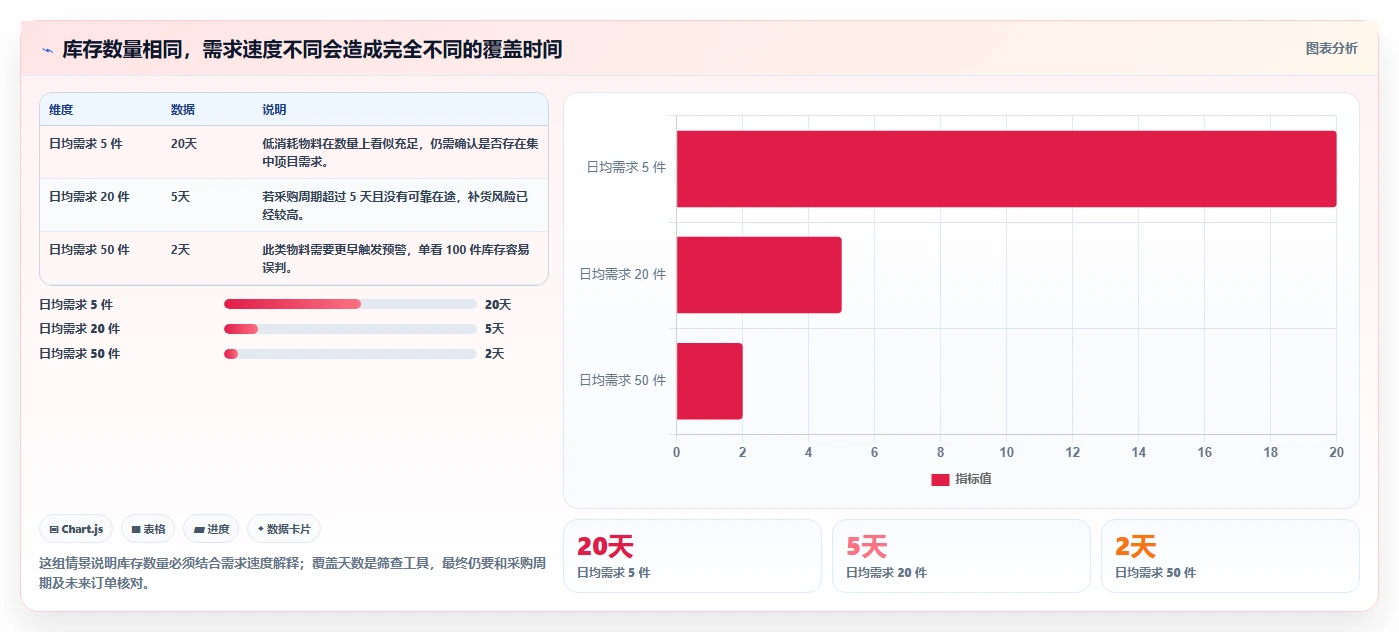Click the progress bar for 日均需求 5 件
Viewport: 1399px width, 632px height.
pyautogui.click(x=350, y=304)
